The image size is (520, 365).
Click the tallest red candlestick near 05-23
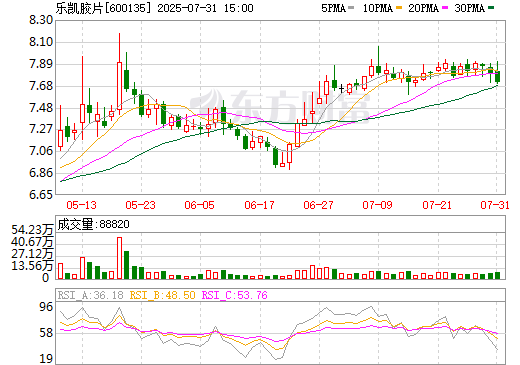[119, 74]
